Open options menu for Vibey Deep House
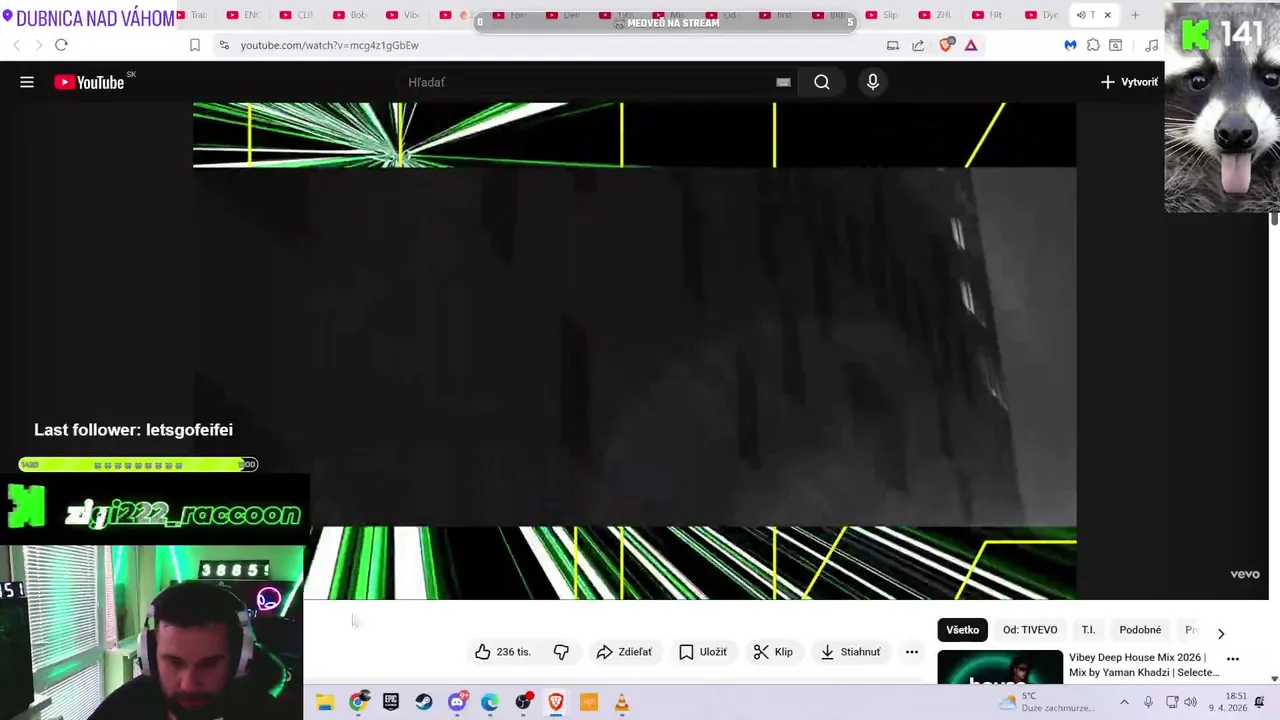 (x=1233, y=659)
